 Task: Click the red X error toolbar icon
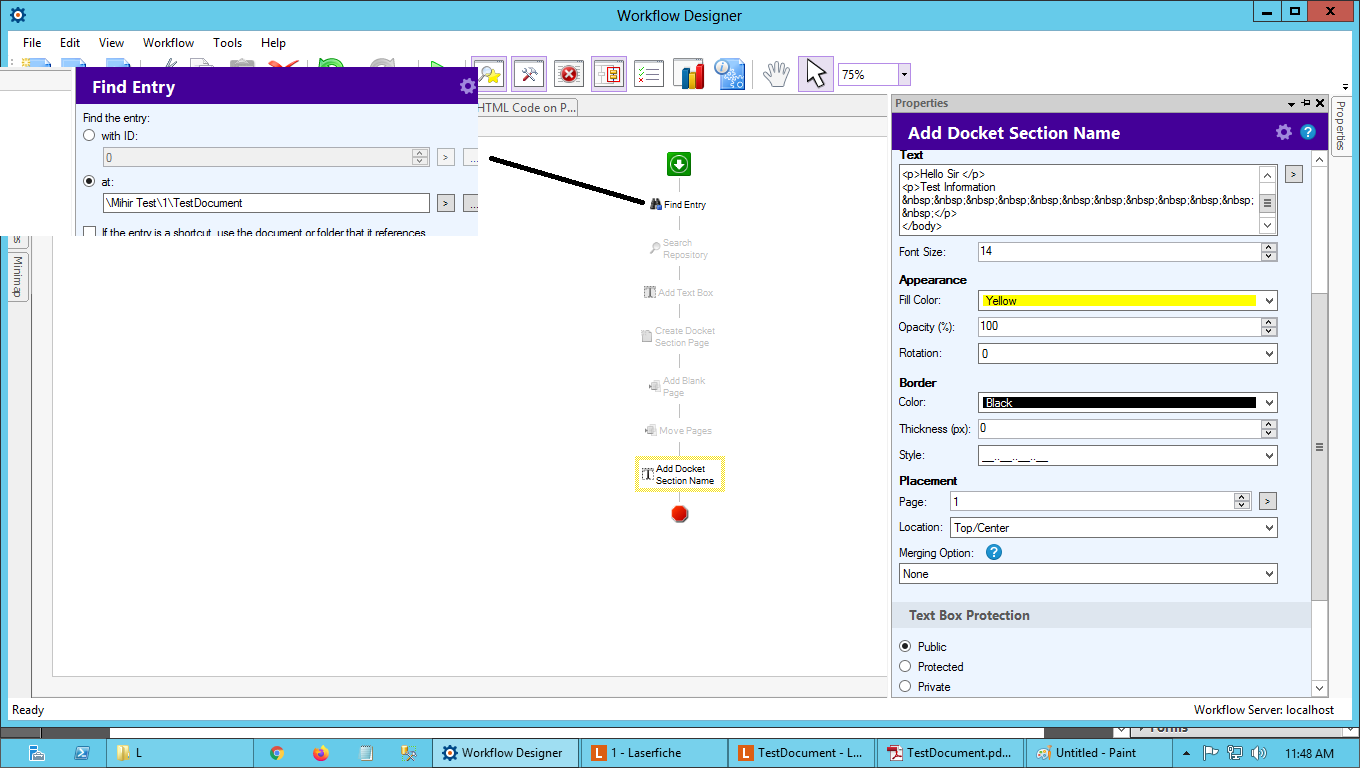point(569,74)
